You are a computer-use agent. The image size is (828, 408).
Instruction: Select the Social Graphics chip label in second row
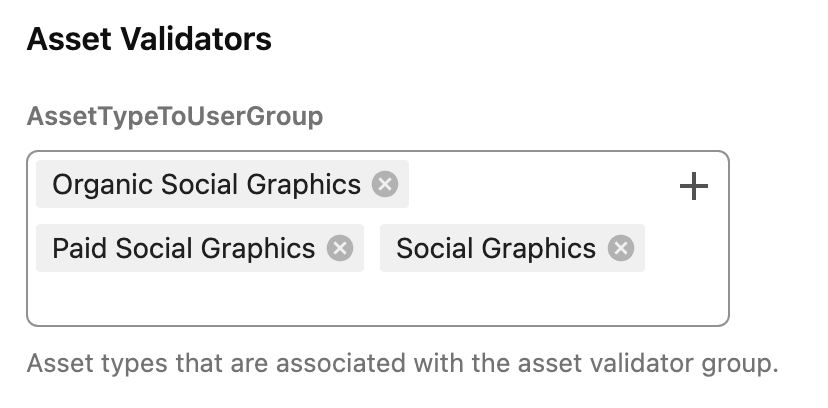pyautogui.click(x=495, y=249)
